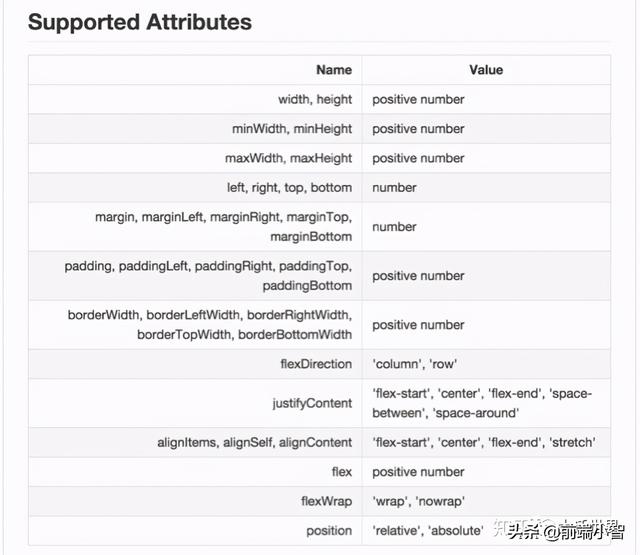Click the borderTopWidth, borderBottomWidth line

pos(244,335)
